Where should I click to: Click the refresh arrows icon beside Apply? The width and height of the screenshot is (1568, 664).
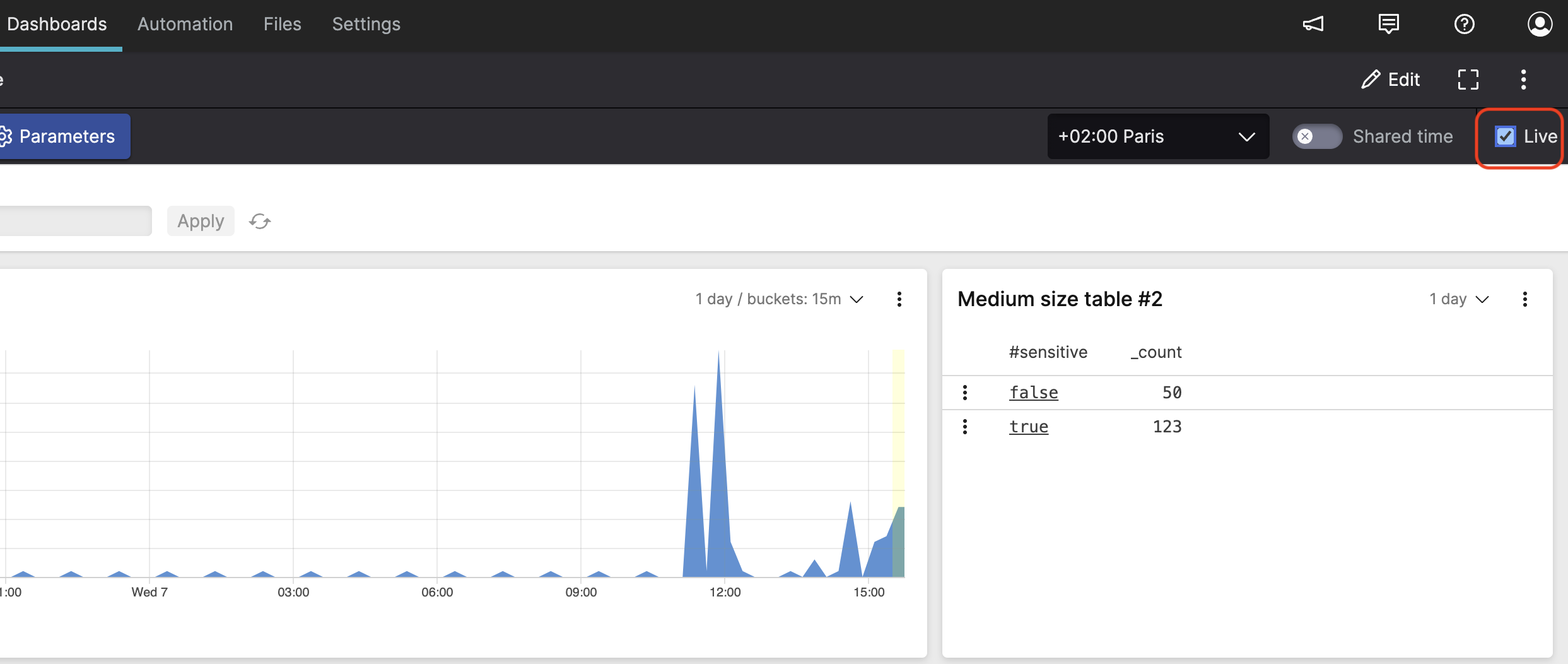(x=260, y=221)
